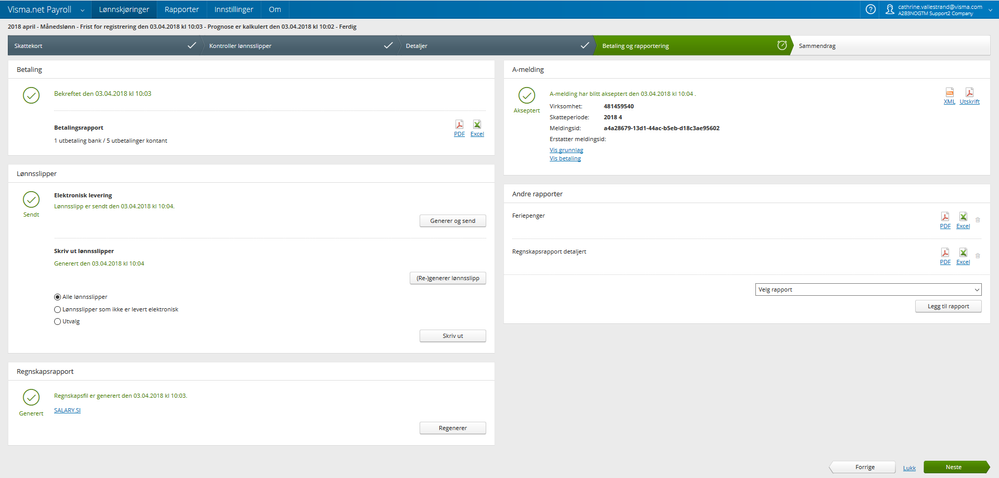The width and height of the screenshot is (999, 478).
Task: Click the clock icon on Betaling og rapportering step
Action: pyautogui.click(x=782, y=46)
